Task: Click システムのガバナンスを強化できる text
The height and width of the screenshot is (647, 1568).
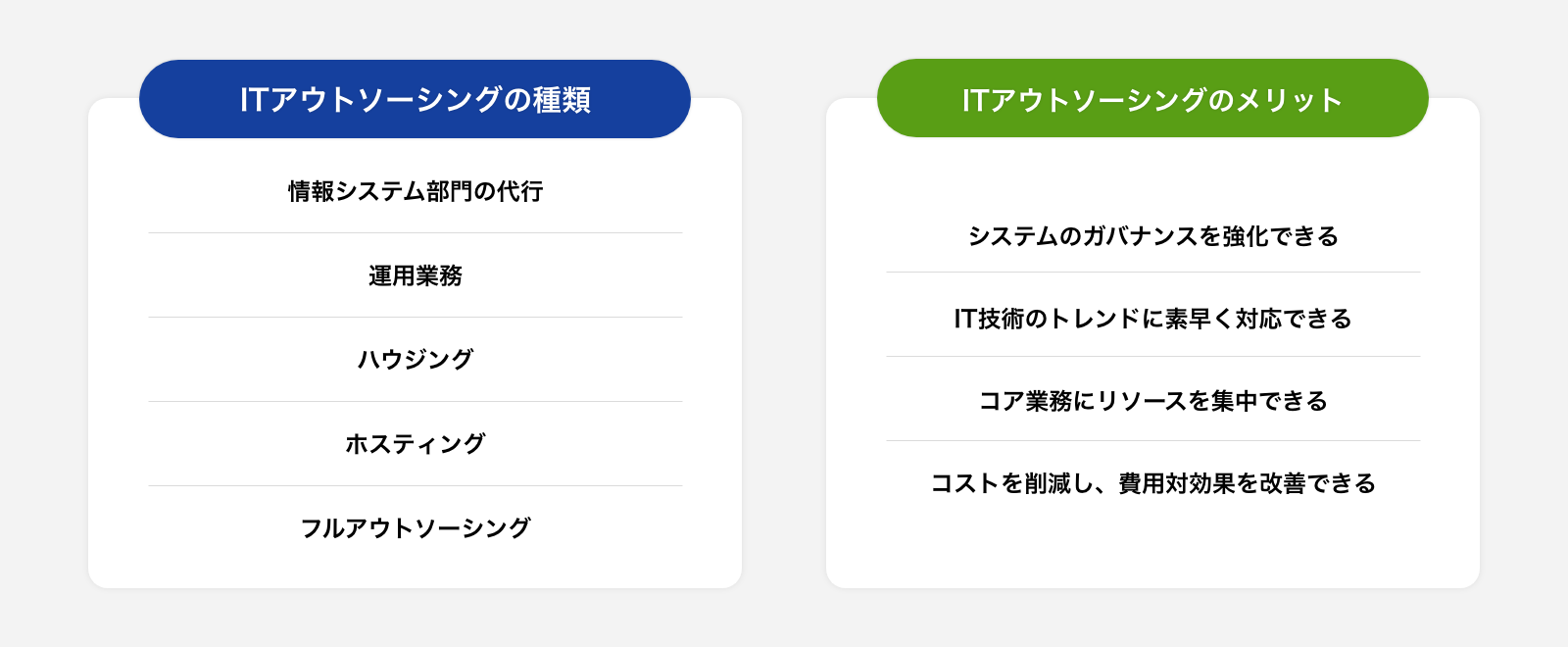Action: 1153,236
